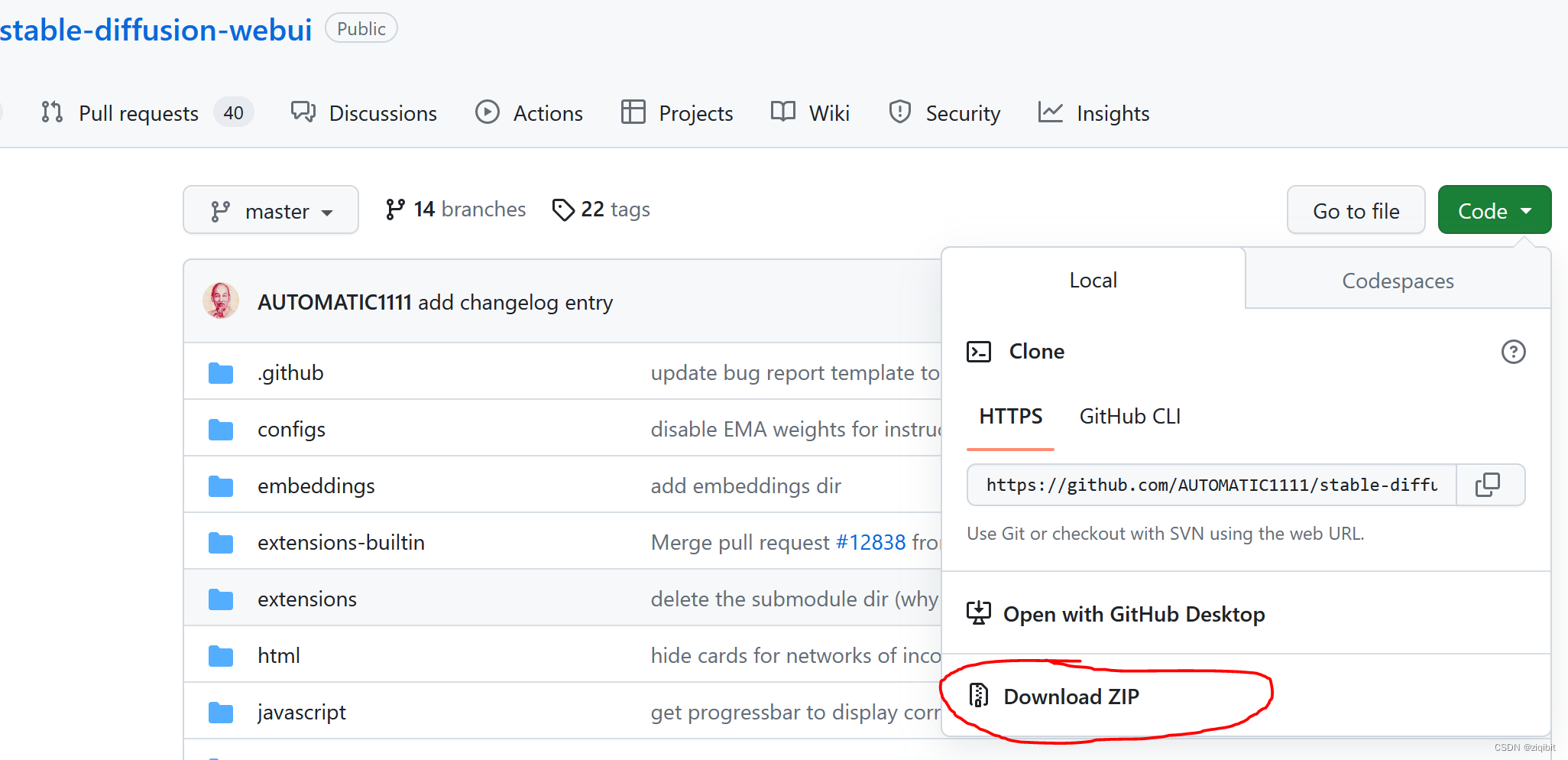The width and height of the screenshot is (1568, 760).
Task: Switch to the Local tab
Action: [1093, 280]
